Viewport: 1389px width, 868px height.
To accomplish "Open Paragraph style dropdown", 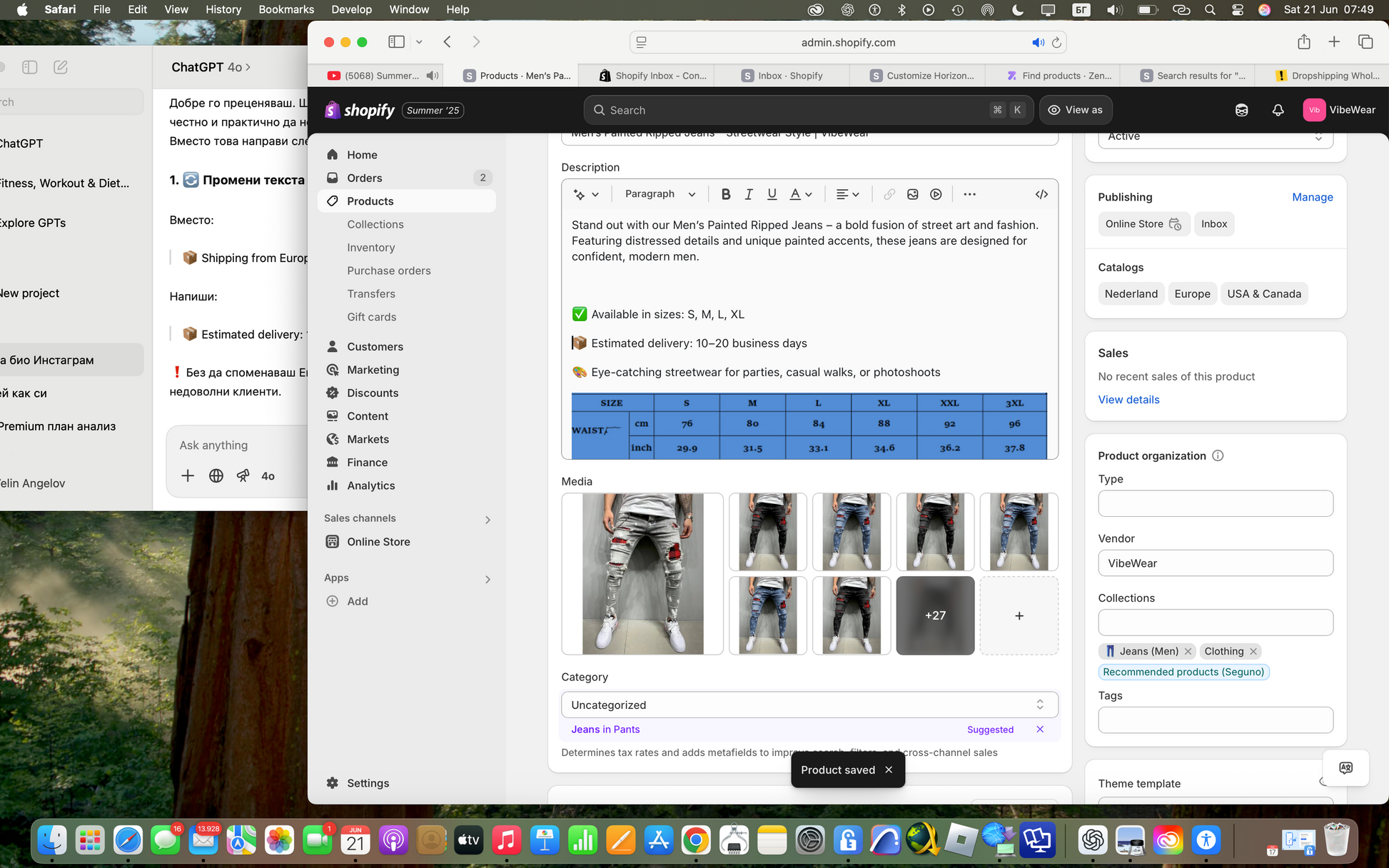I will [x=660, y=194].
